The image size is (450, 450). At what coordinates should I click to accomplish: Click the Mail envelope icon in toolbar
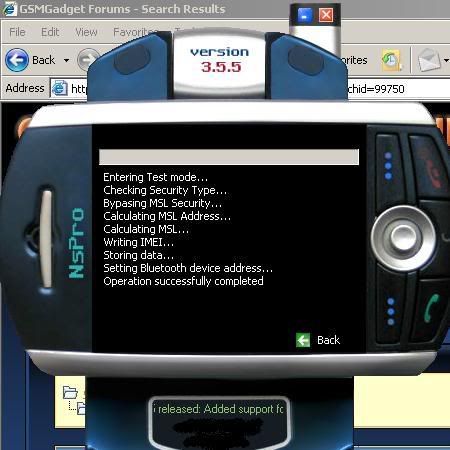tap(429, 60)
